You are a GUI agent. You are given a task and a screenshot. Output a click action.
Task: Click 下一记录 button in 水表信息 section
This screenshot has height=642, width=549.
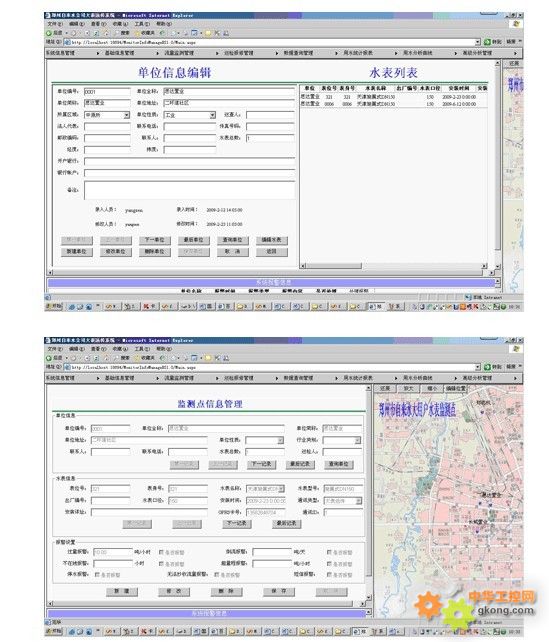pyautogui.click(x=237, y=524)
